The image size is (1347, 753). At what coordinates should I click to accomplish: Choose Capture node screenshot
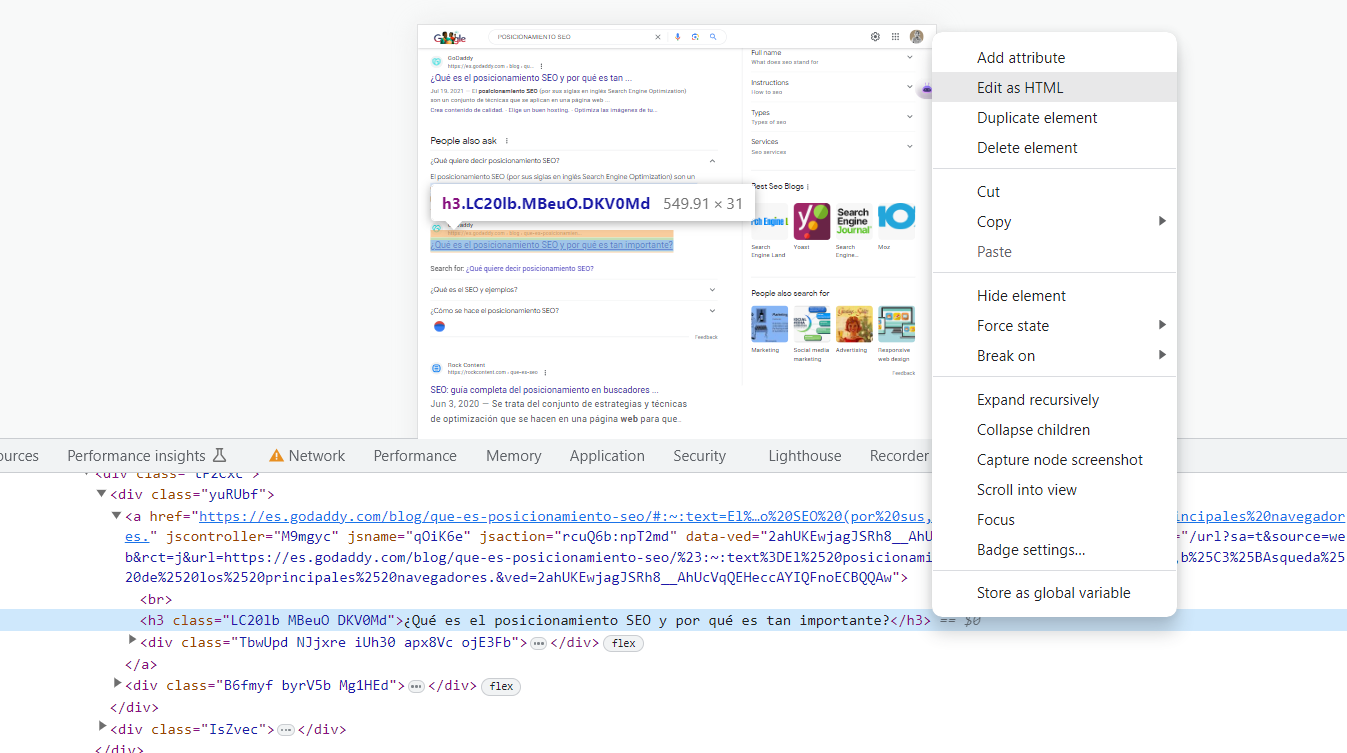[1054, 460]
